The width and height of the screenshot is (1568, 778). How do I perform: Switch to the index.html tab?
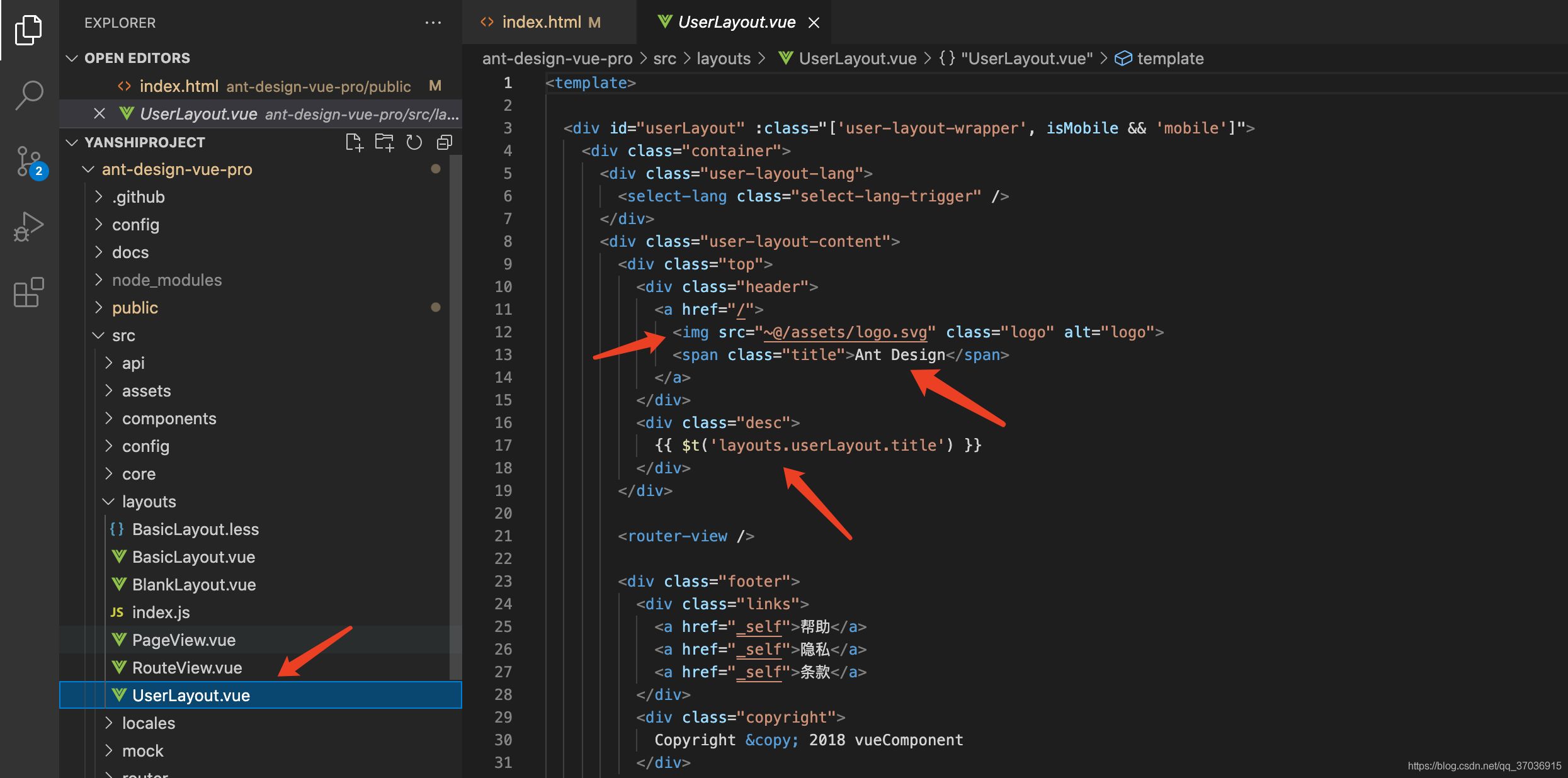coord(542,23)
